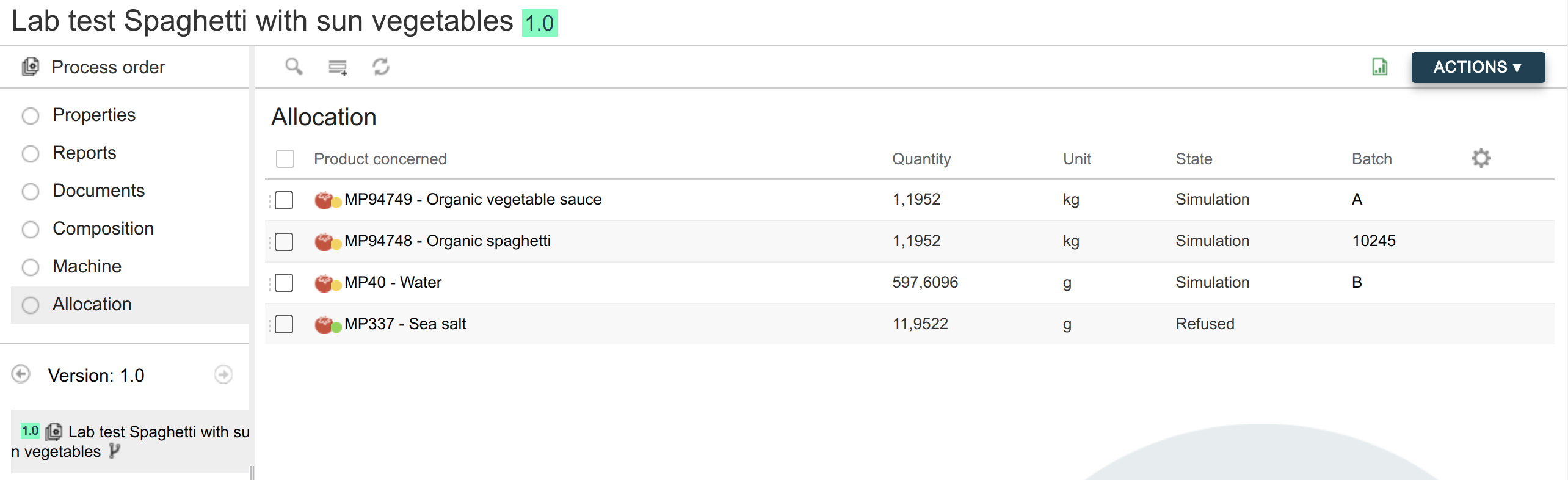This screenshot has width=1568, height=480.
Task: Click the product icon for MP40 Water
Action: click(327, 283)
